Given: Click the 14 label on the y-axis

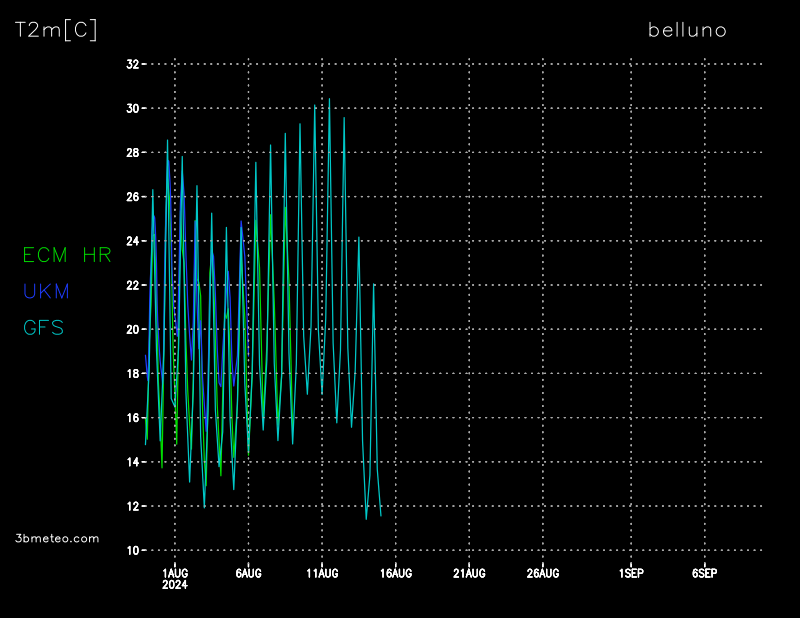Looking at the screenshot, I should 132,462.
